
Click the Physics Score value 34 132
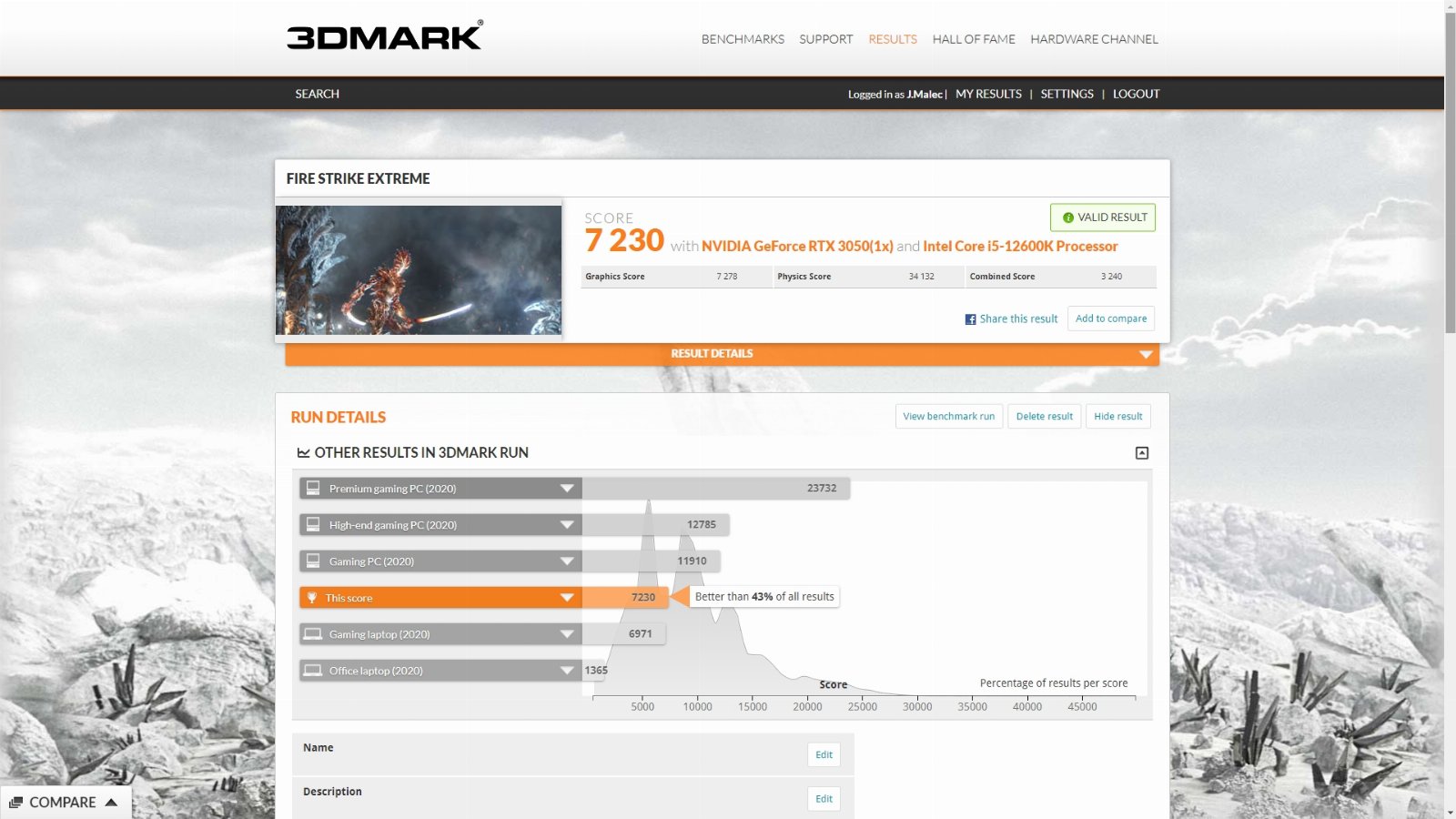pyautogui.click(x=921, y=277)
